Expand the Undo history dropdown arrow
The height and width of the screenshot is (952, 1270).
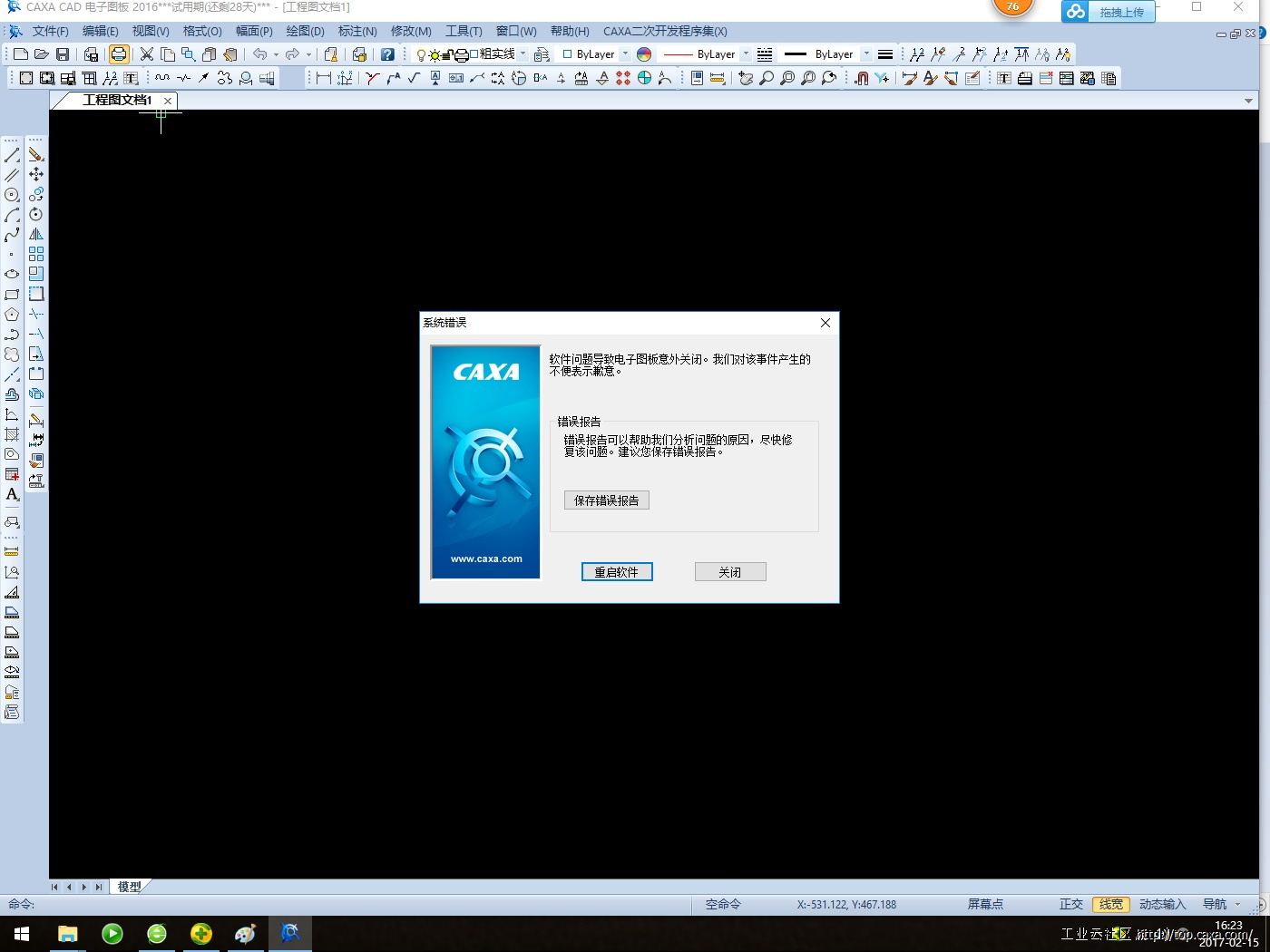click(x=277, y=54)
